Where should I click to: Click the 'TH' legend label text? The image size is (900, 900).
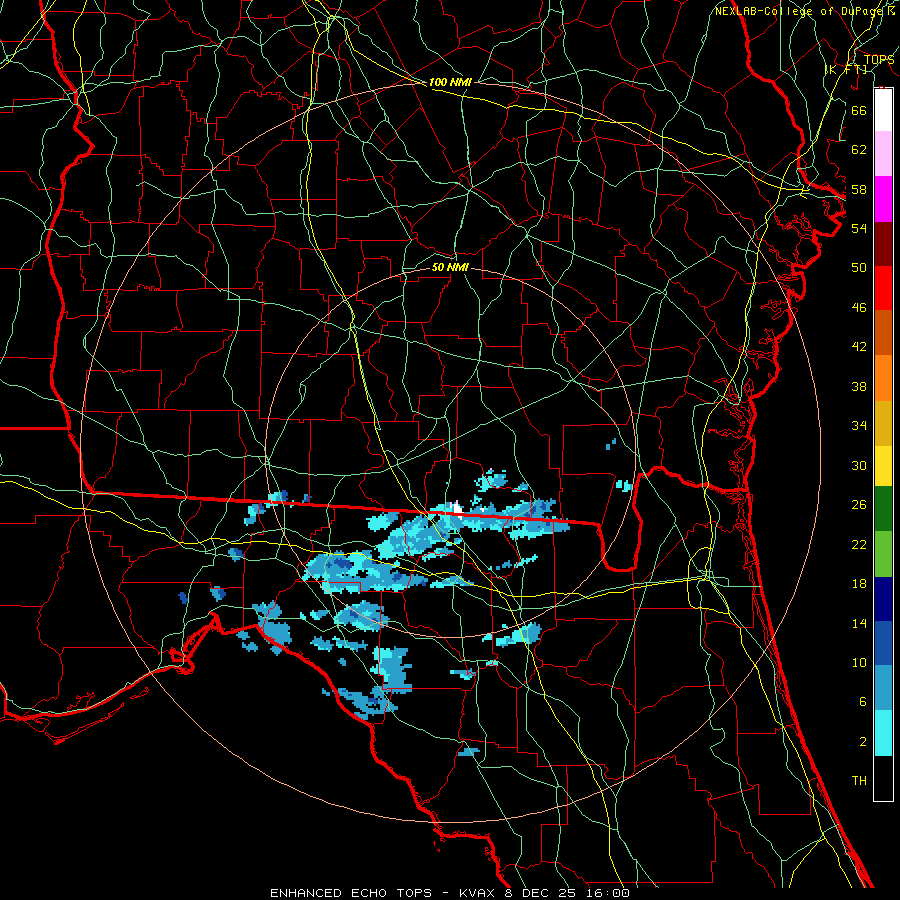point(859,780)
